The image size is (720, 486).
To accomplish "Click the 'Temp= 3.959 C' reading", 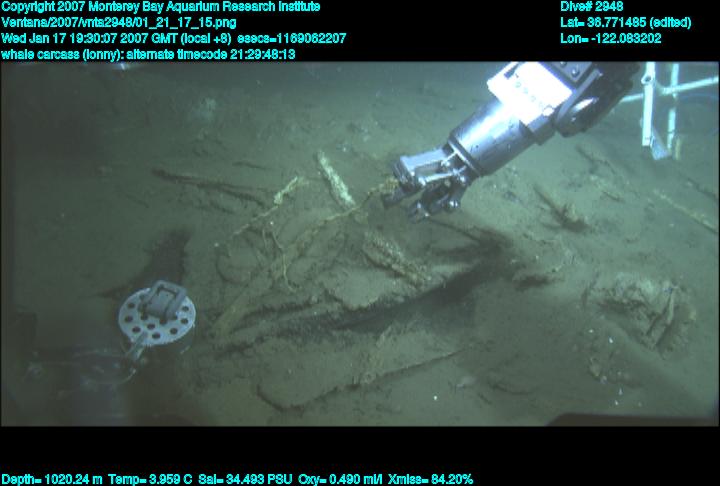I will pyautogui.click(x=150, y=480).
